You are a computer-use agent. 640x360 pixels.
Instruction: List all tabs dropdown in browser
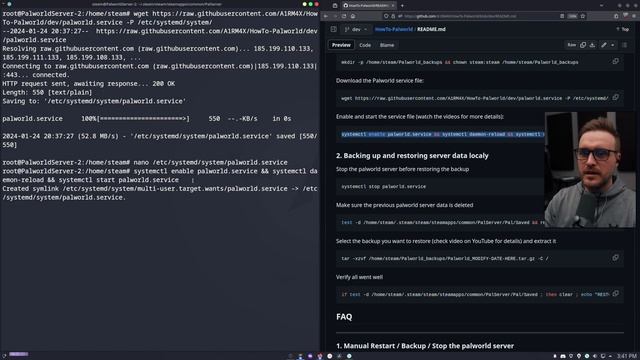(601, 6)
